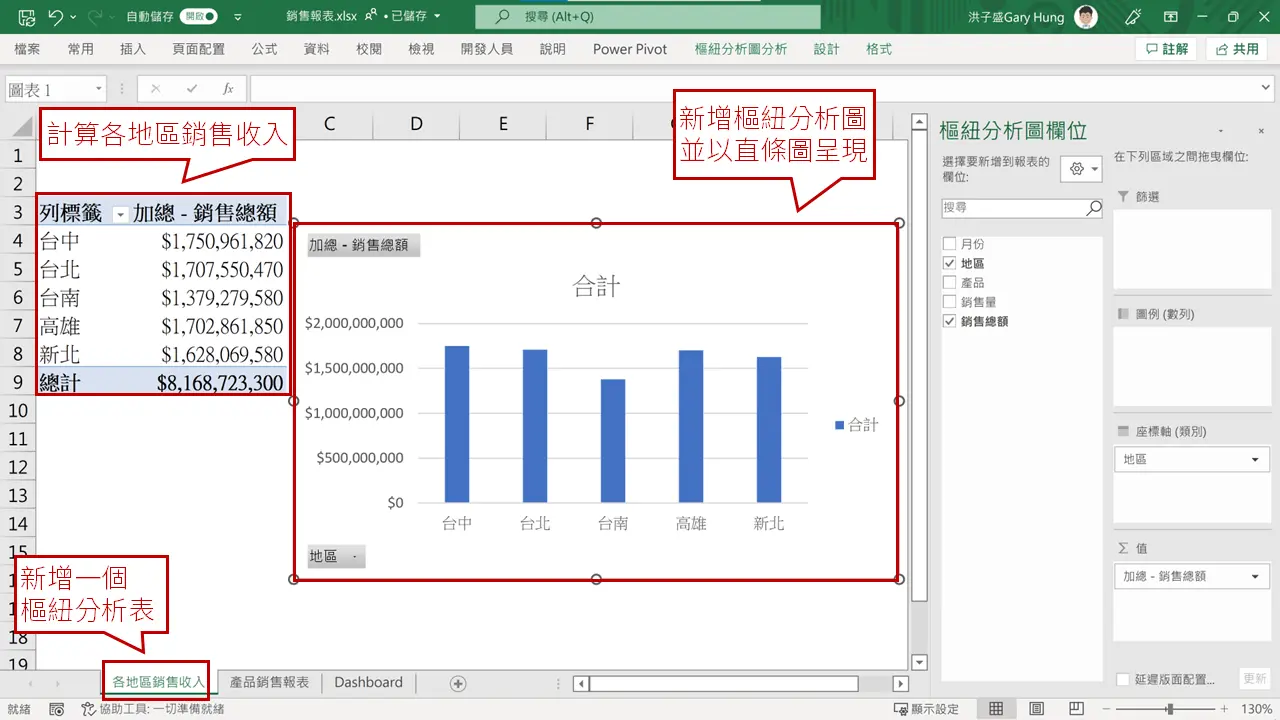1280x720 pixels.
Task: Click the search box Alt+Q
Action: click(x=647, y=17)
